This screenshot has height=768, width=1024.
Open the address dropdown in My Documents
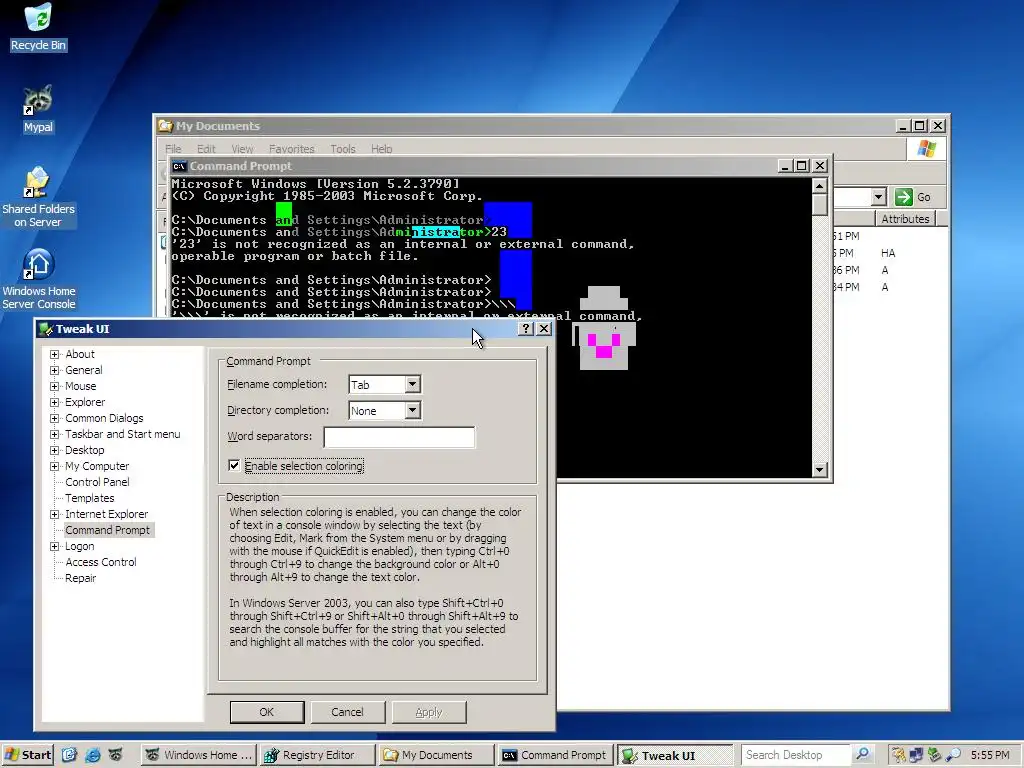click(878, 197)
